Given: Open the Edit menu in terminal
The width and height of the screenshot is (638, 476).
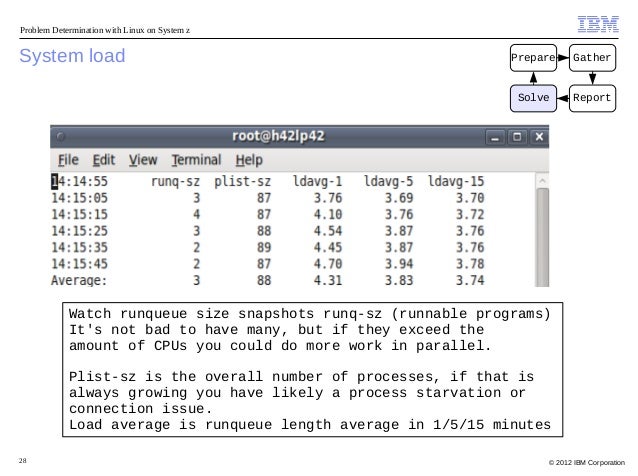Looking at the screenshot, I should 104,160.
